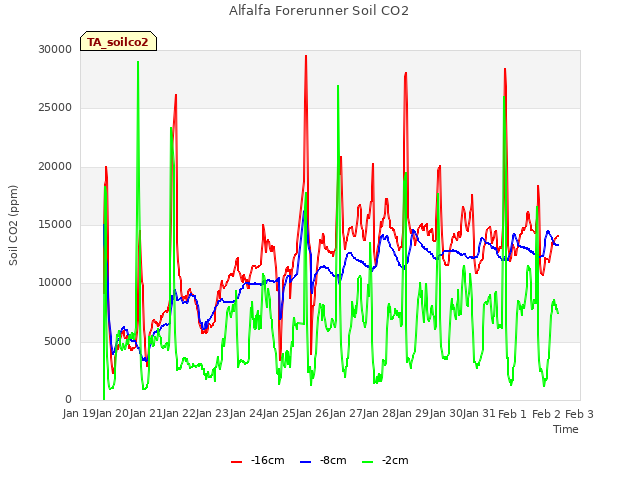Click the 0 y-axis tick label
Viewport: 640px width, 480px height.
(x=69, y=399)
